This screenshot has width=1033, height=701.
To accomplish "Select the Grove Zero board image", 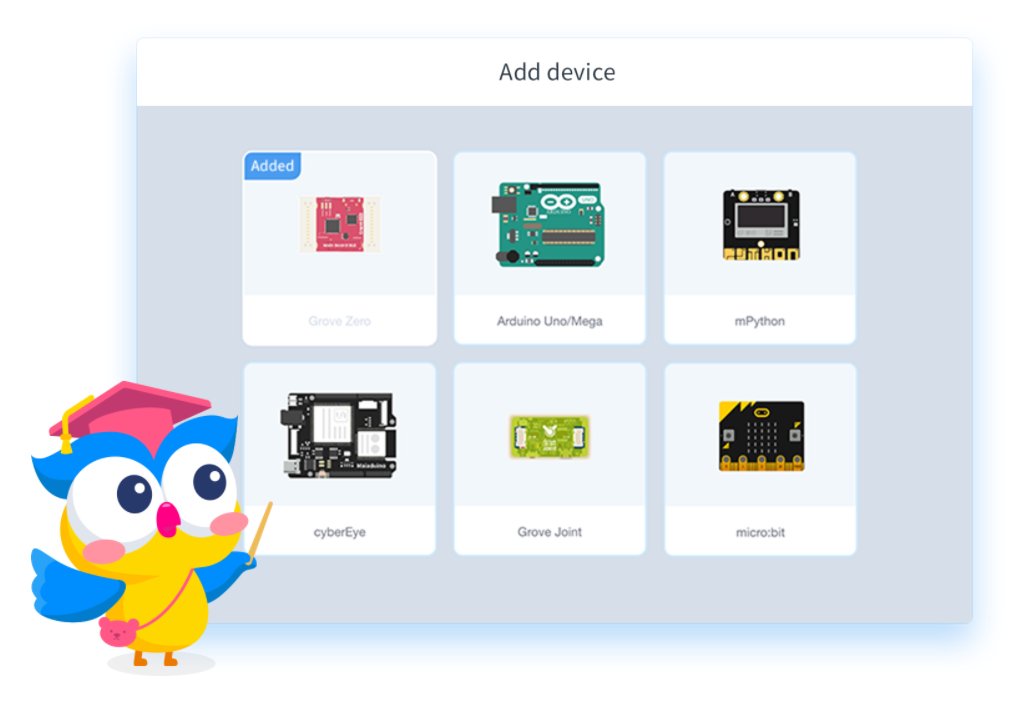I will pyautogui.click(x=339, y=224).
